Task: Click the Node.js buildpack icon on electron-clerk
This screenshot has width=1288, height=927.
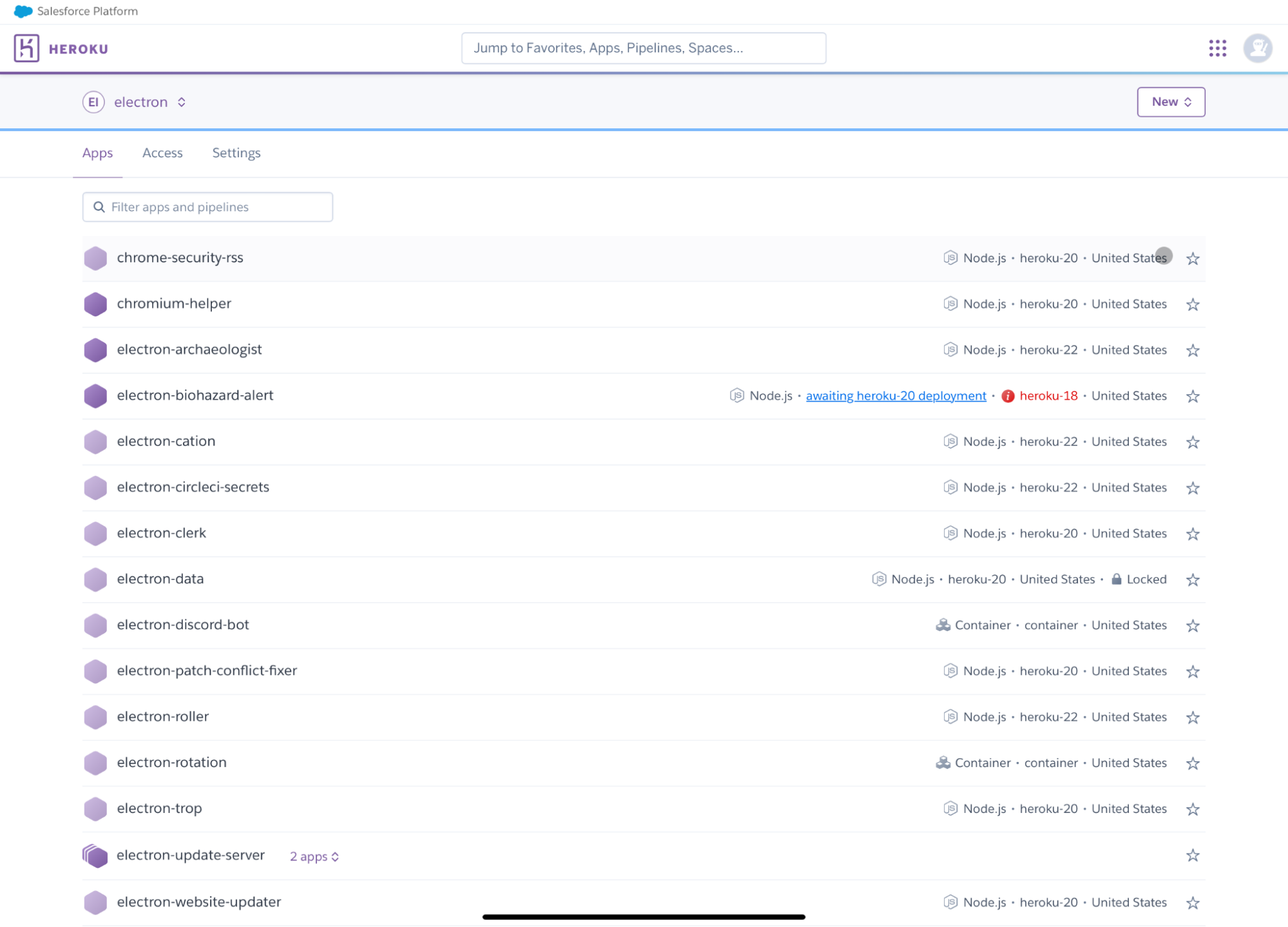Action: tap(949, 533)
